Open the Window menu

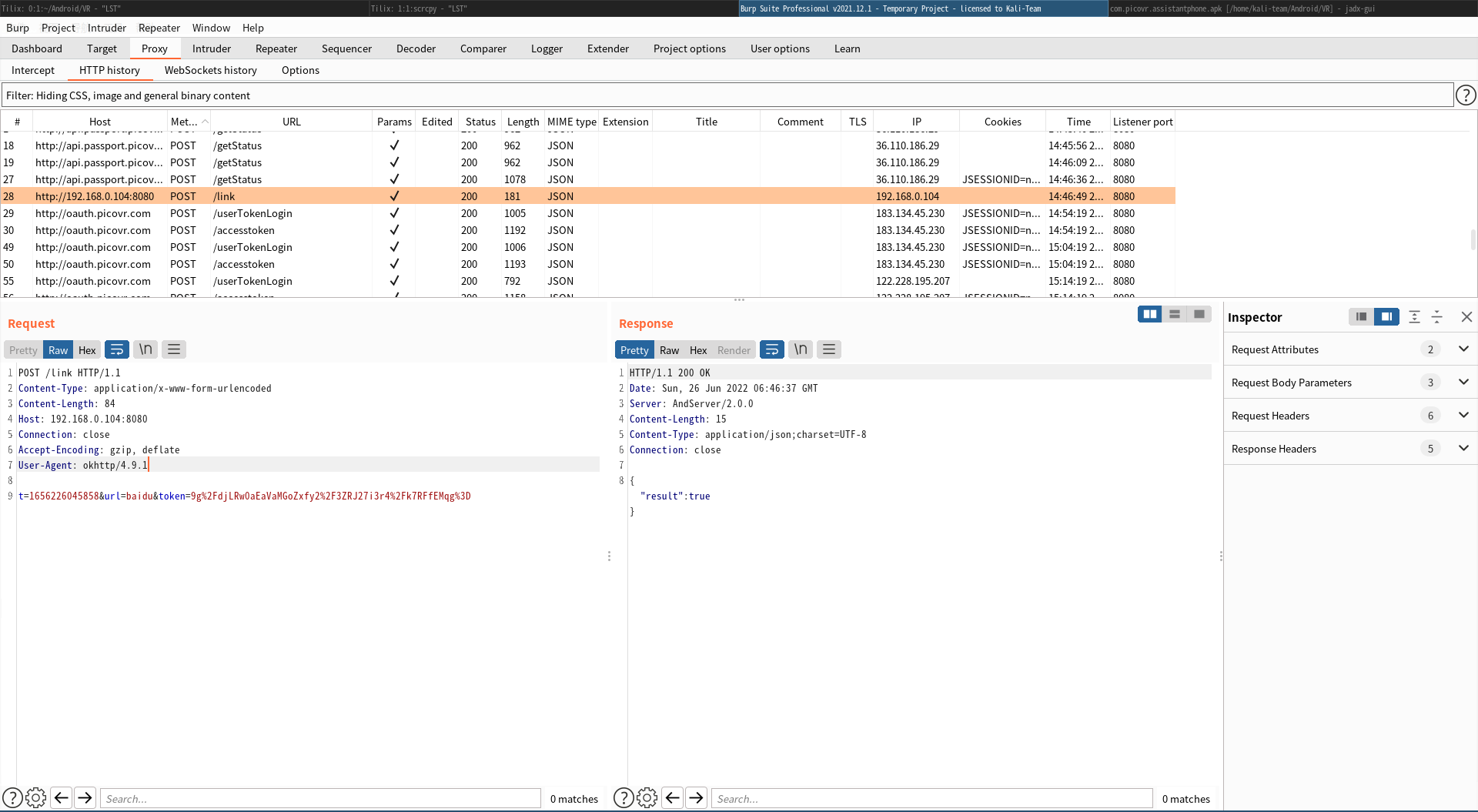(211, 28)
